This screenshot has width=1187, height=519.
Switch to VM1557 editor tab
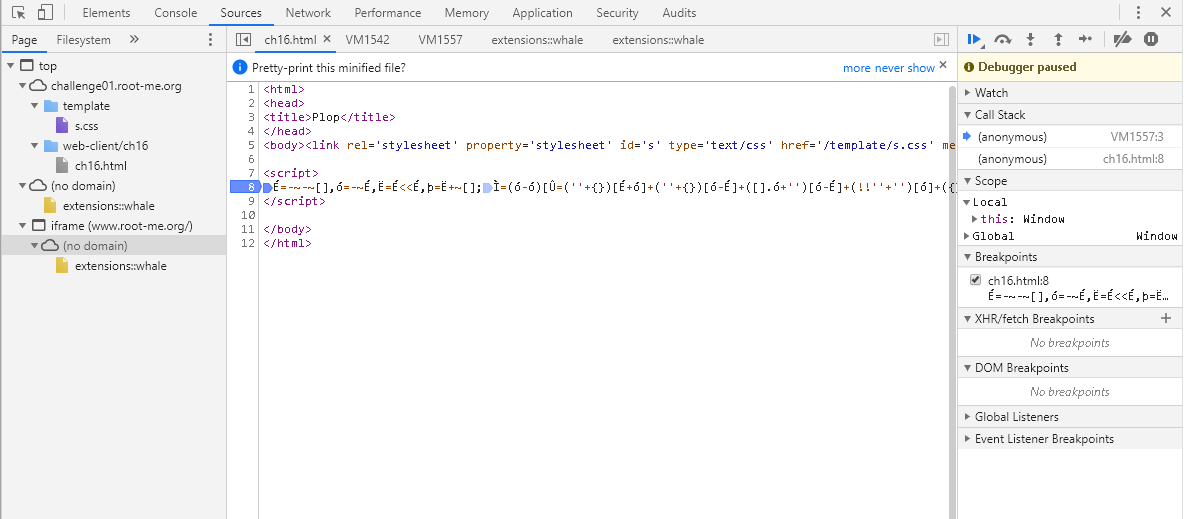[440, 39]
